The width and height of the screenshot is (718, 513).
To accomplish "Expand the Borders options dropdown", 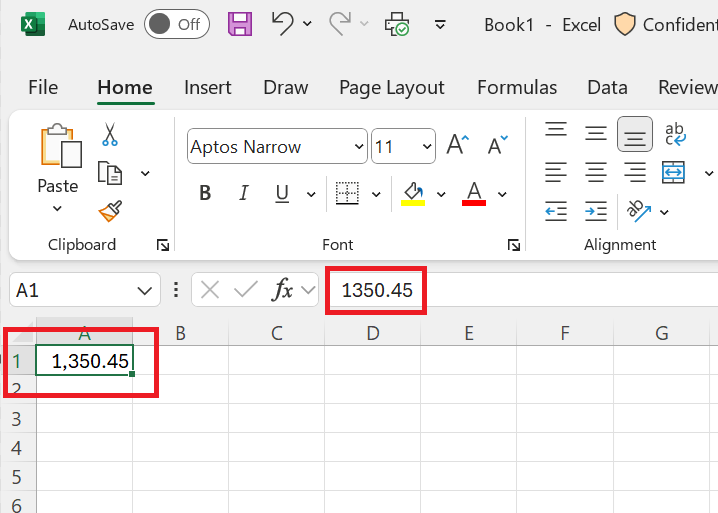I will click(x=376, y=194).
